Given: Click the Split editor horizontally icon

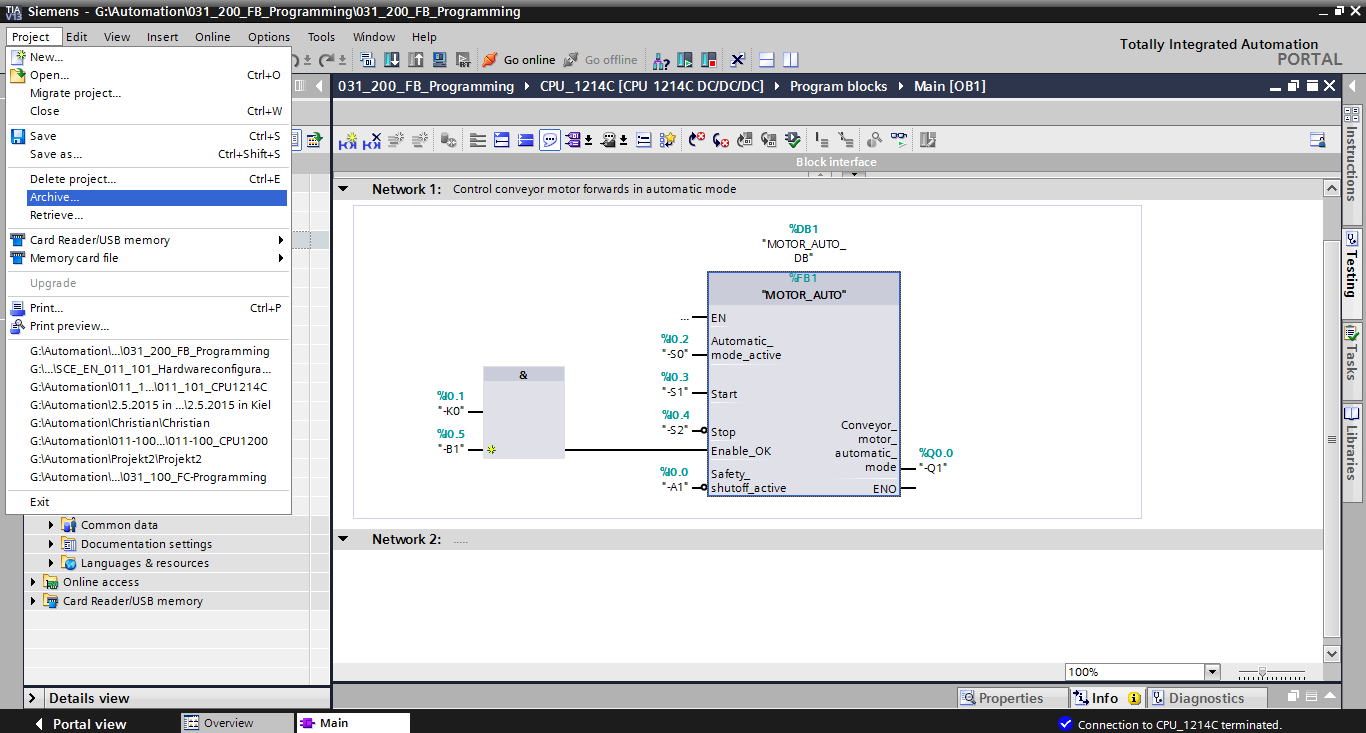Looking at the screenshot, I should tap(766, 60).
